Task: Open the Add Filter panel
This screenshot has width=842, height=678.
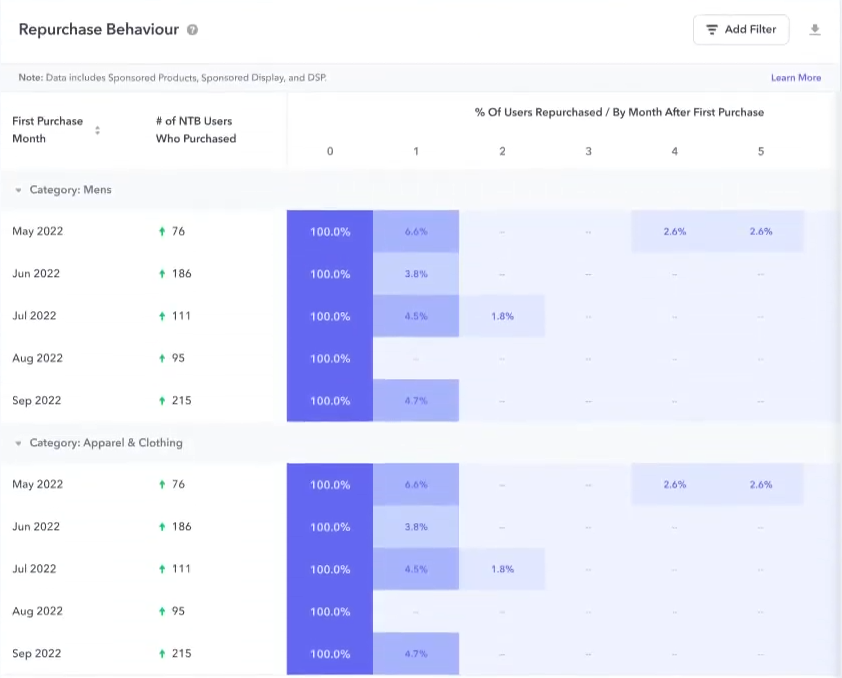Action: pos(741,30)
